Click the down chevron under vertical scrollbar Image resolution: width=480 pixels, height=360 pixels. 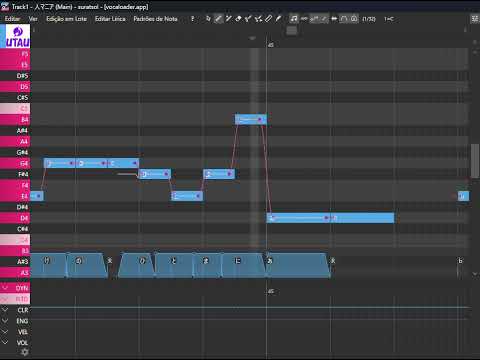coord(475,274)
